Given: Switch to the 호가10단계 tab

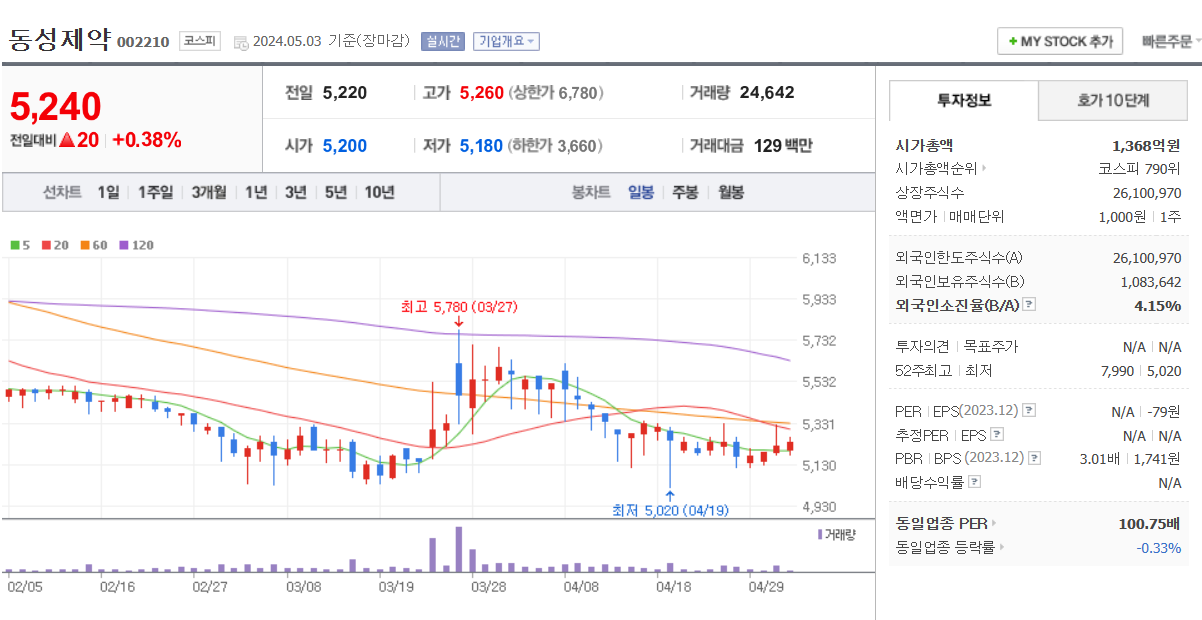Looking at the screenshot, I should pyautogui.click(x=1113, y=100).
